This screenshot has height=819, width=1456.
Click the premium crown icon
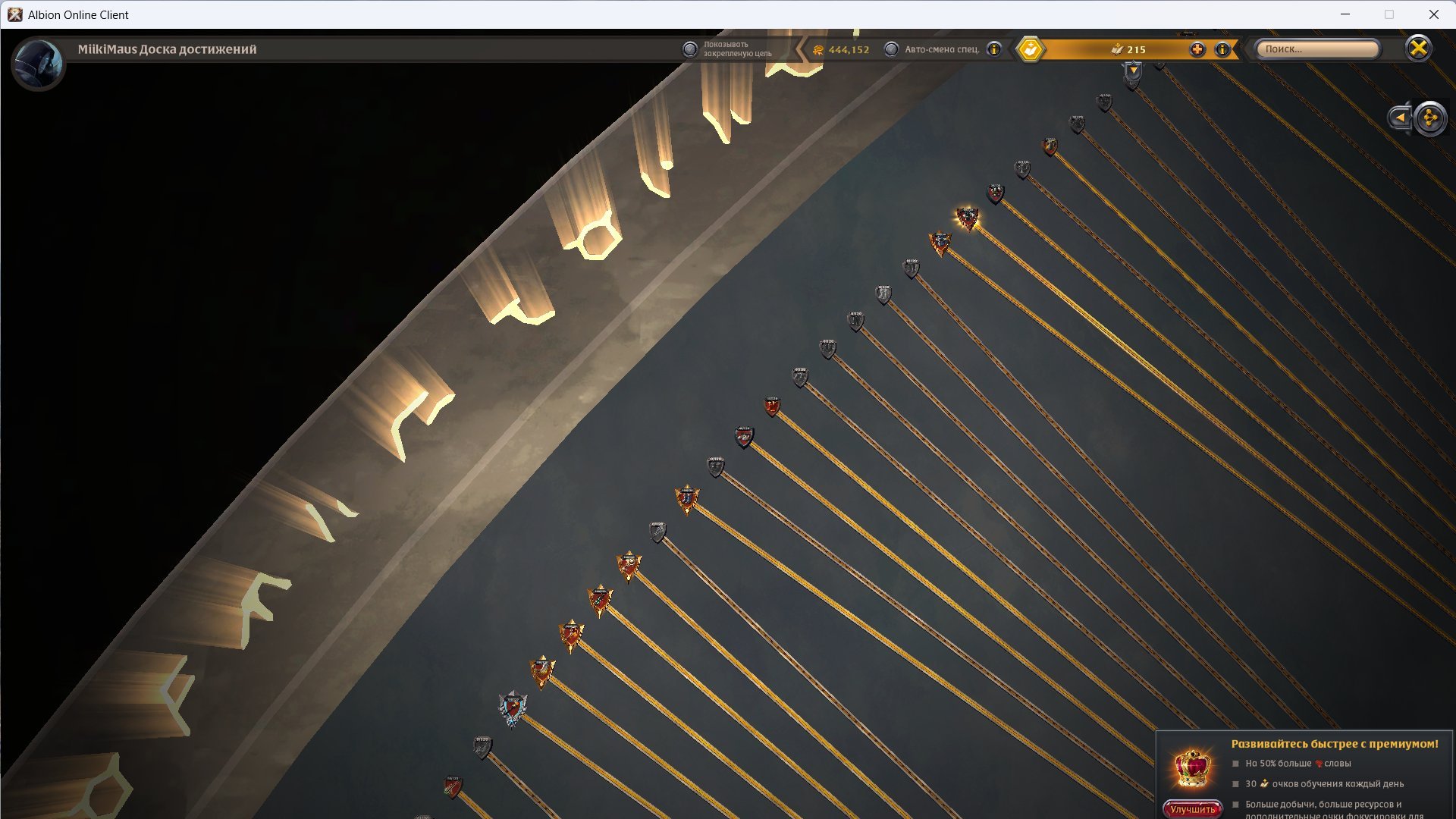pyautogui.click(x=1193, y=768)
